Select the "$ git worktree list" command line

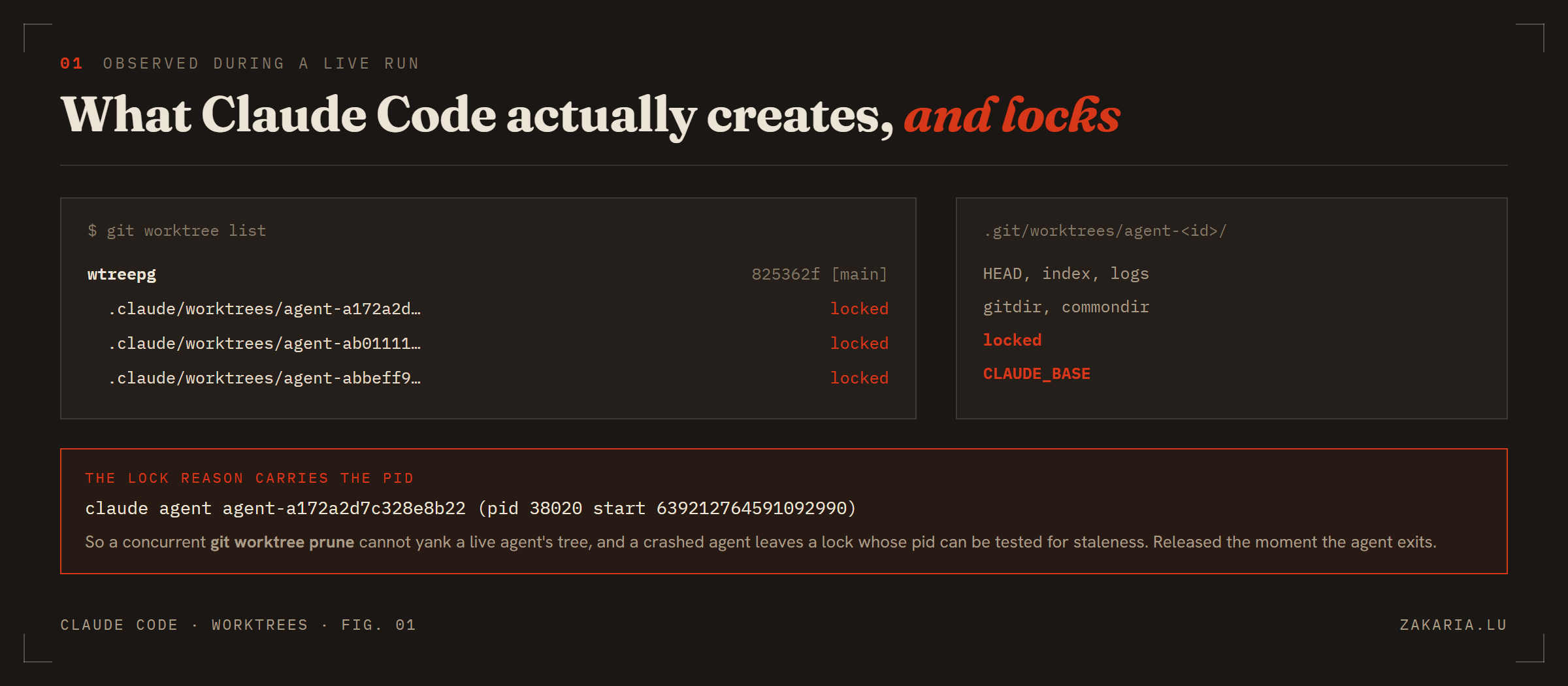point(177,231)
